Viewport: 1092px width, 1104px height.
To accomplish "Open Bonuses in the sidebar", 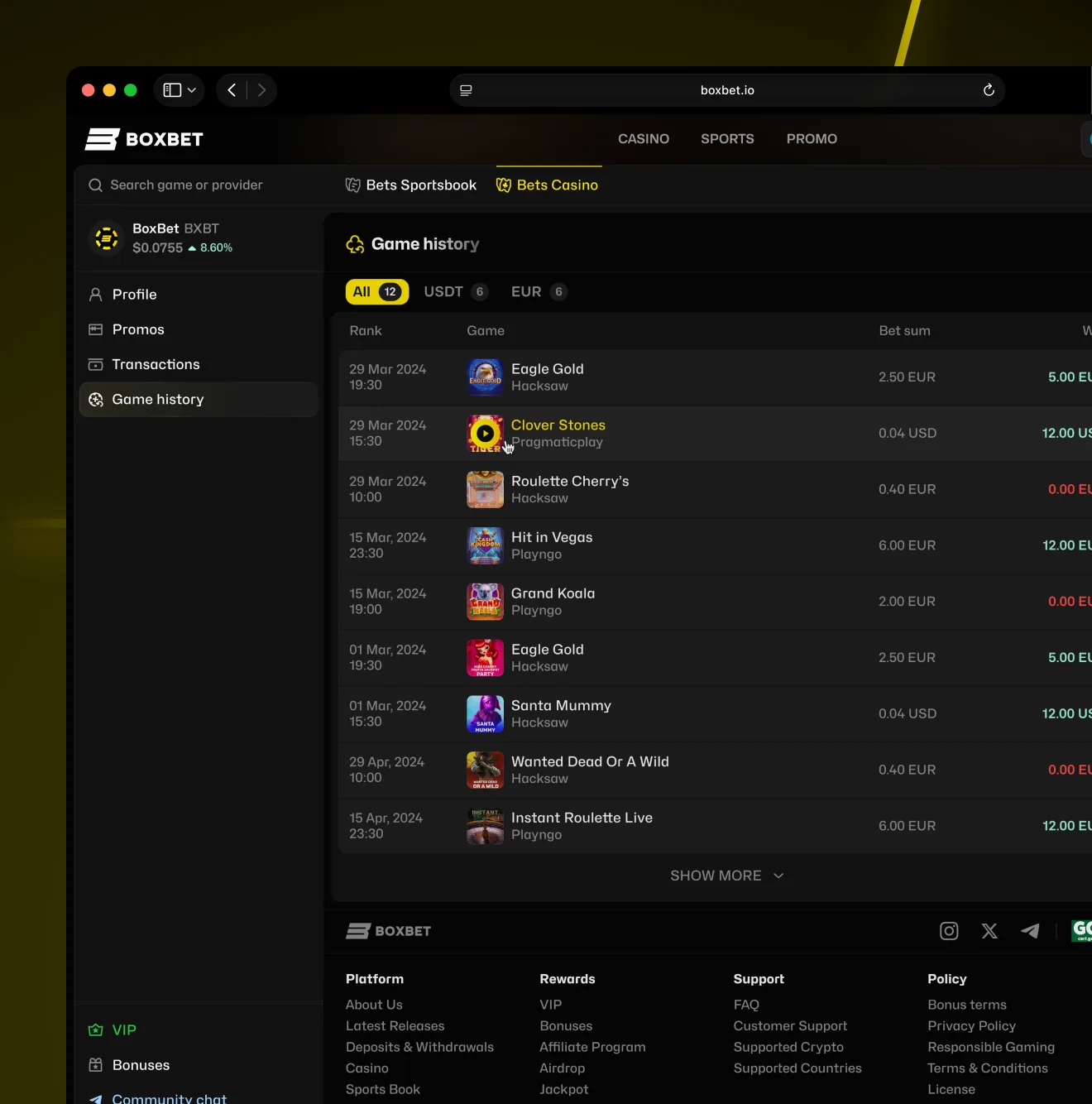I will tap(199, 1065).
